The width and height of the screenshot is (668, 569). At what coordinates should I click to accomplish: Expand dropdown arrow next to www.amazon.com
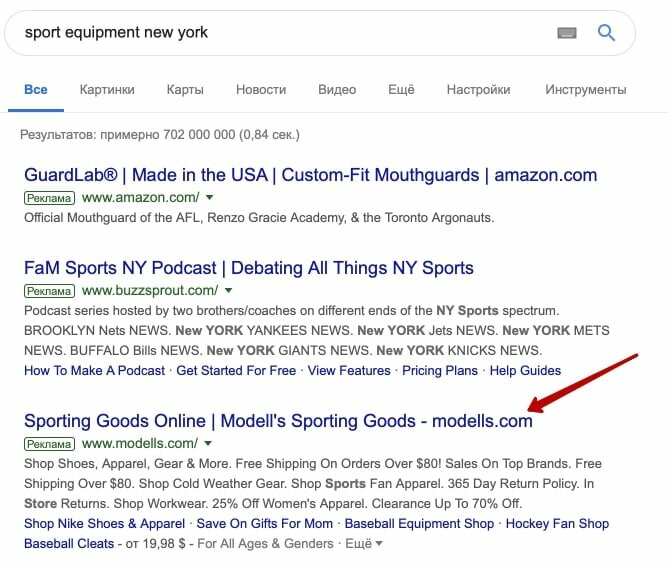pyautogui.click(x=209, y=198)
